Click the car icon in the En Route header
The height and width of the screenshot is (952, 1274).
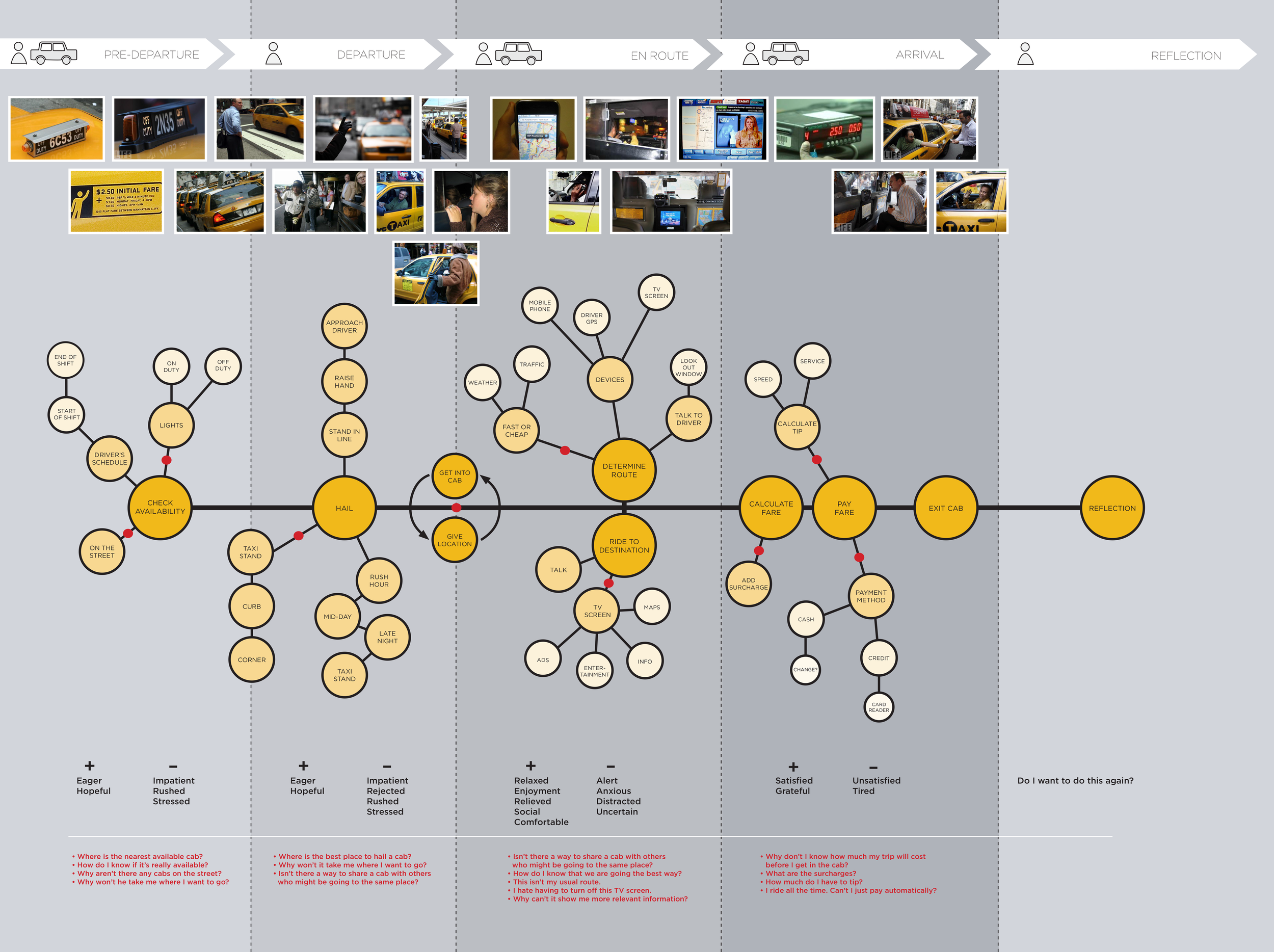point(518,54)
